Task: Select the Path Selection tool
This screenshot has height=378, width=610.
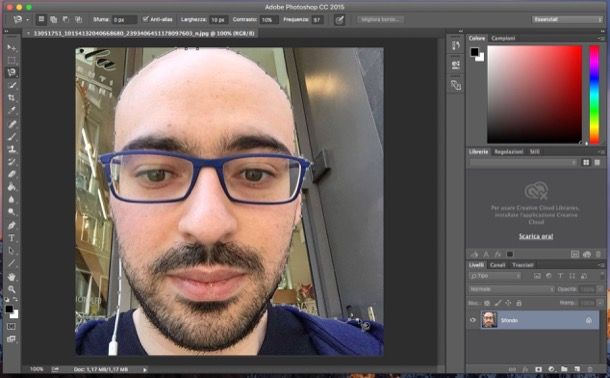Action: [x=11, y=251]
